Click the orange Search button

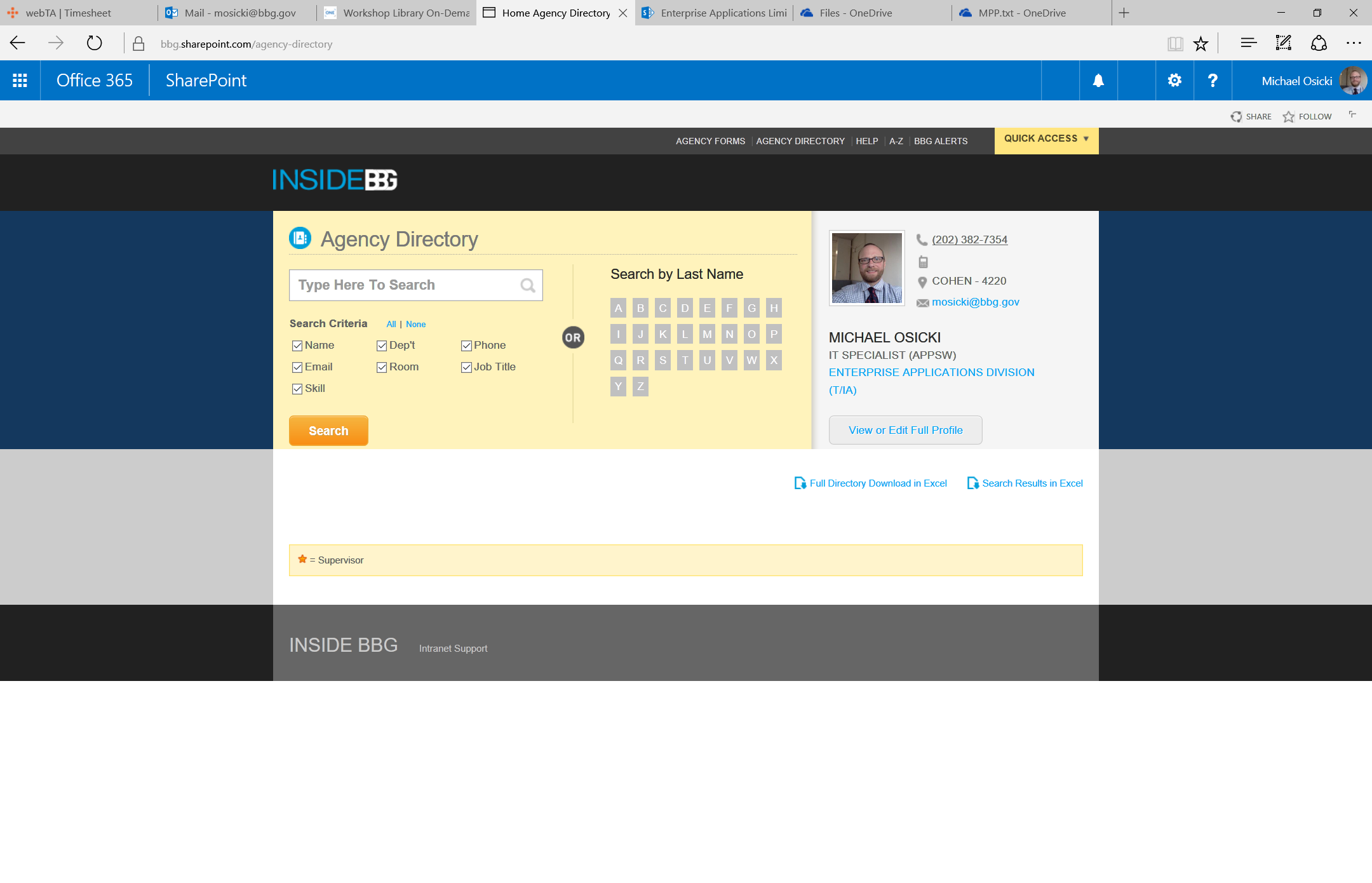(328, 431)
